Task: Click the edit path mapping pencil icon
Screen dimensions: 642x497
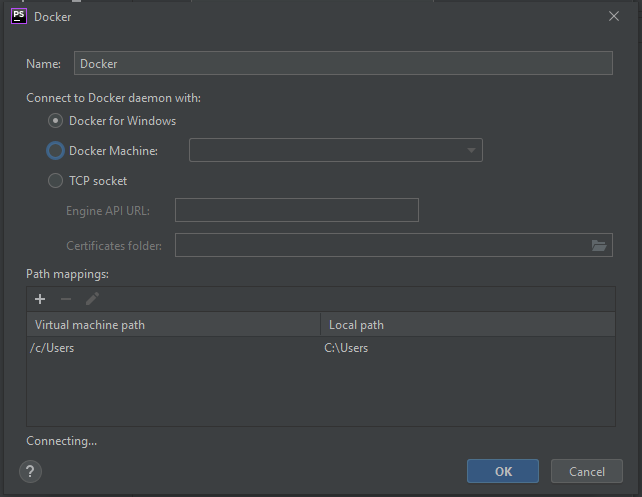Action: click(x=92, y=299)
